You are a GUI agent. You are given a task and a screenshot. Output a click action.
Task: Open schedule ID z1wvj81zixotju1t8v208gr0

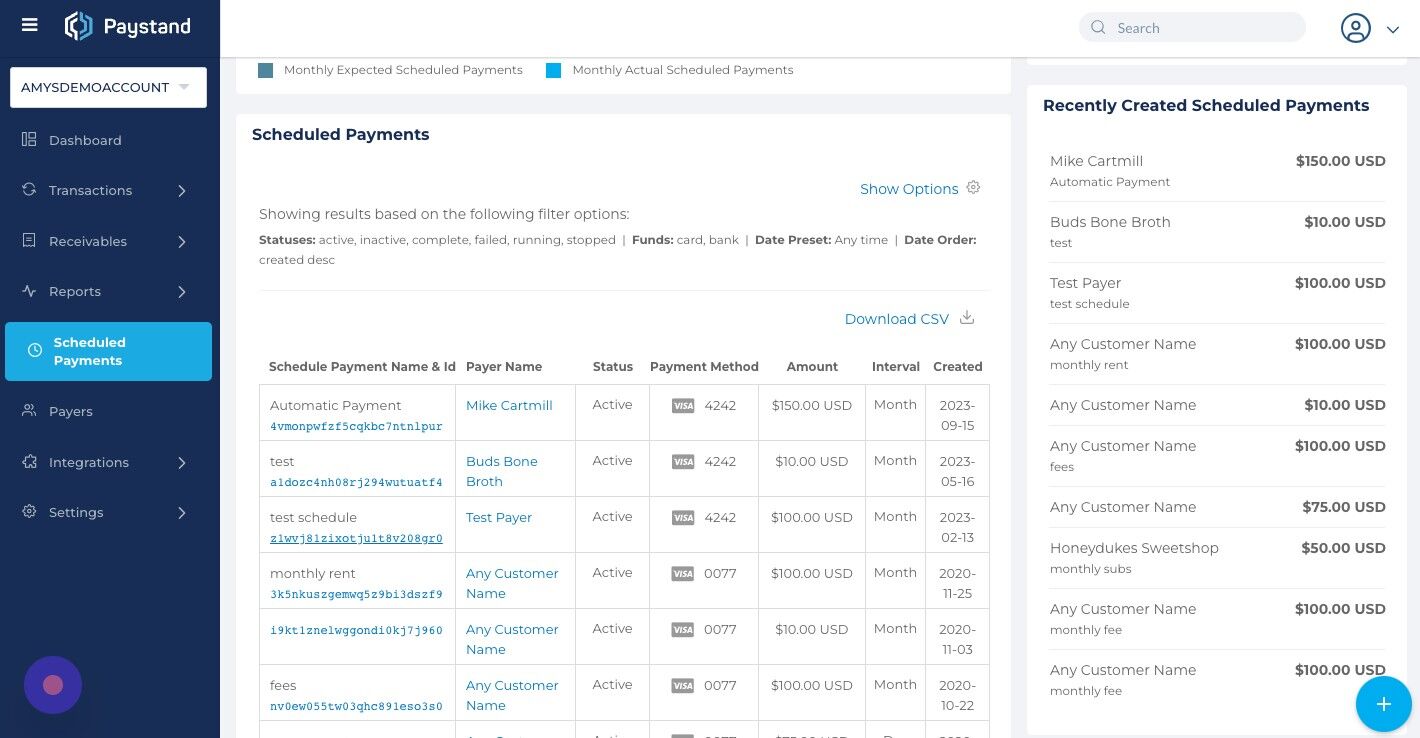click(x=356, y=538)
